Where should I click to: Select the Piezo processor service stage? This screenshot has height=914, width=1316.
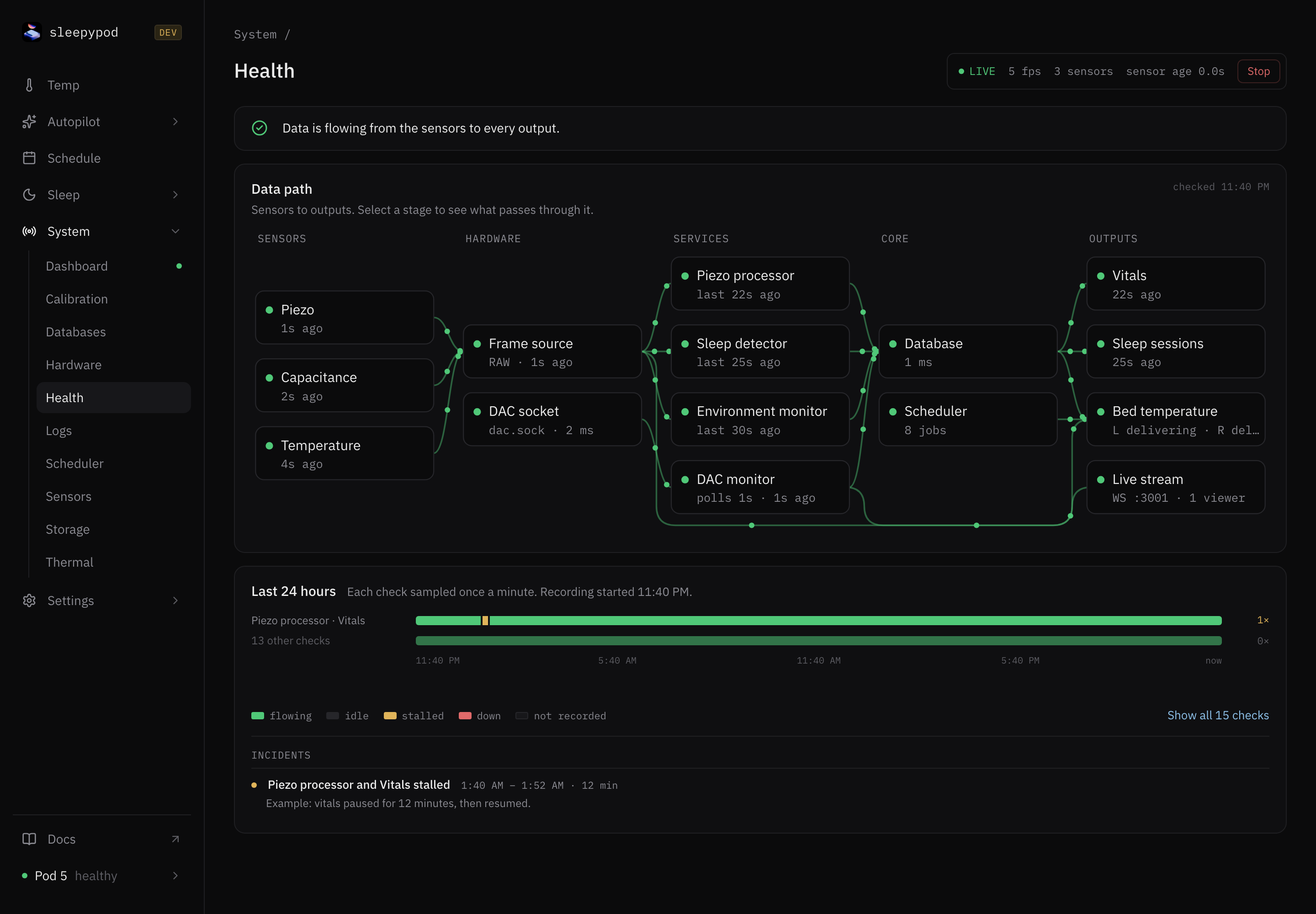coord(760,283)
